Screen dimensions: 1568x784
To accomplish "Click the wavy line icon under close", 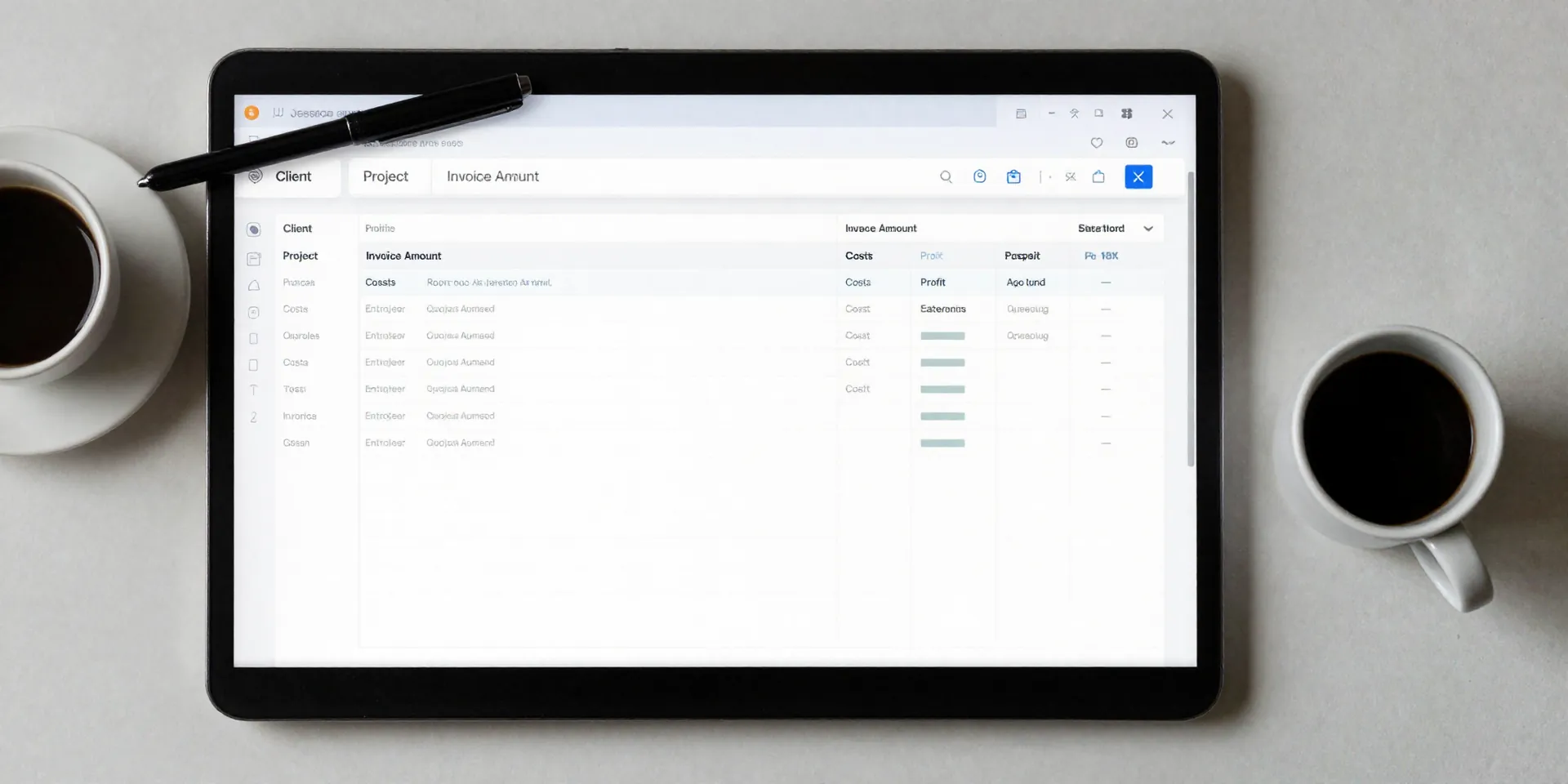I will coord(1168,143).
